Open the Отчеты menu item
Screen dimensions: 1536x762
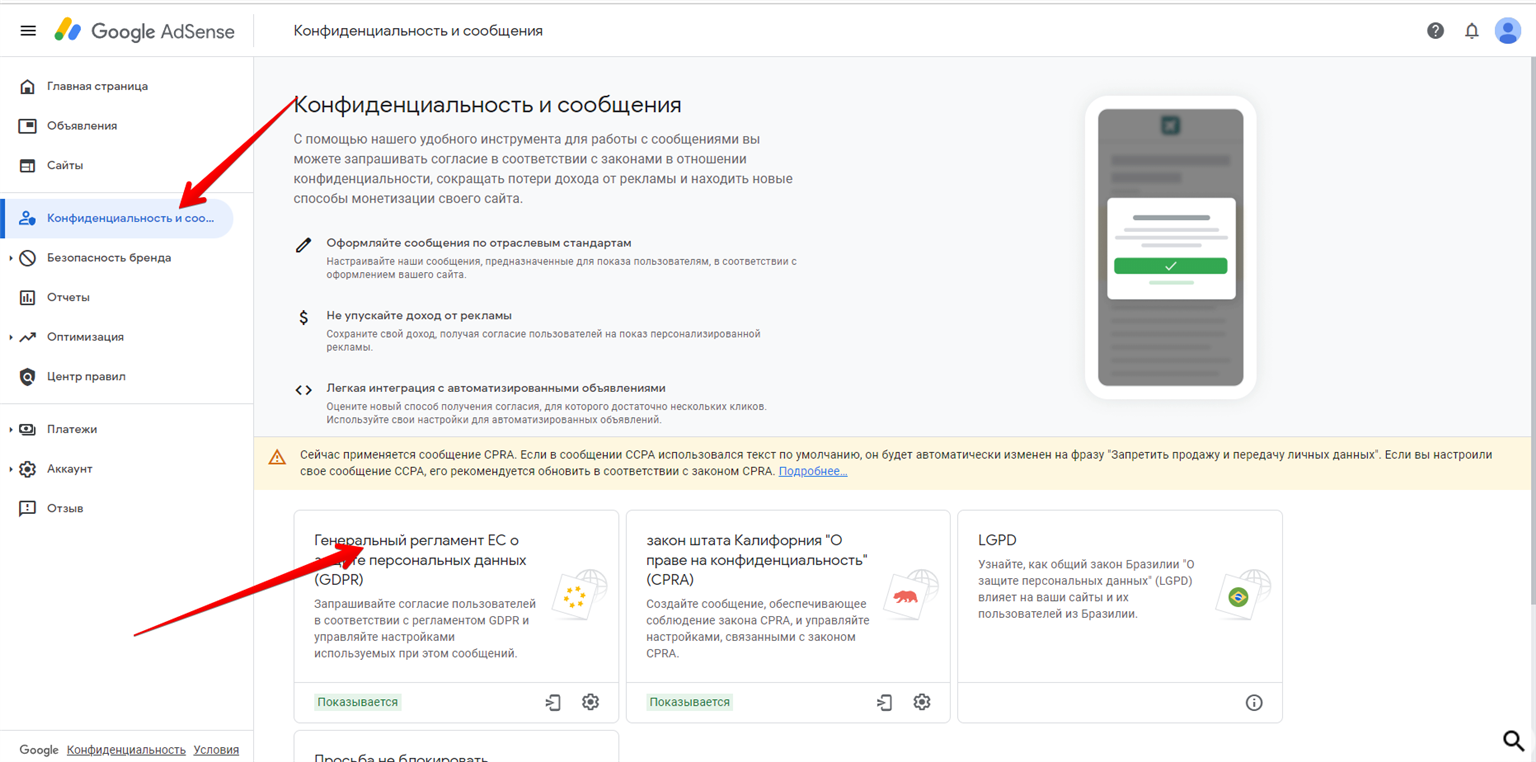pyautogui.click(x=68, y=297)
